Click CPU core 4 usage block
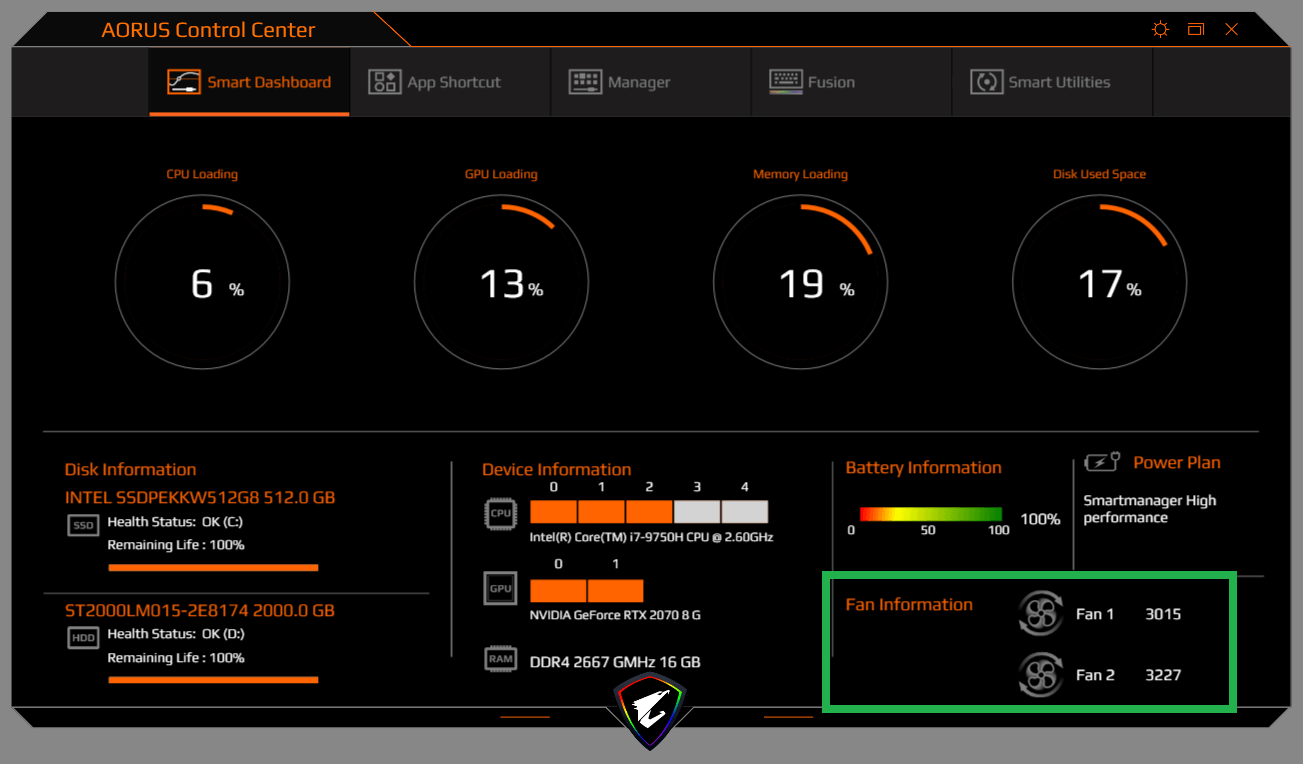1303x764 pixels. [x=745, y=512]
